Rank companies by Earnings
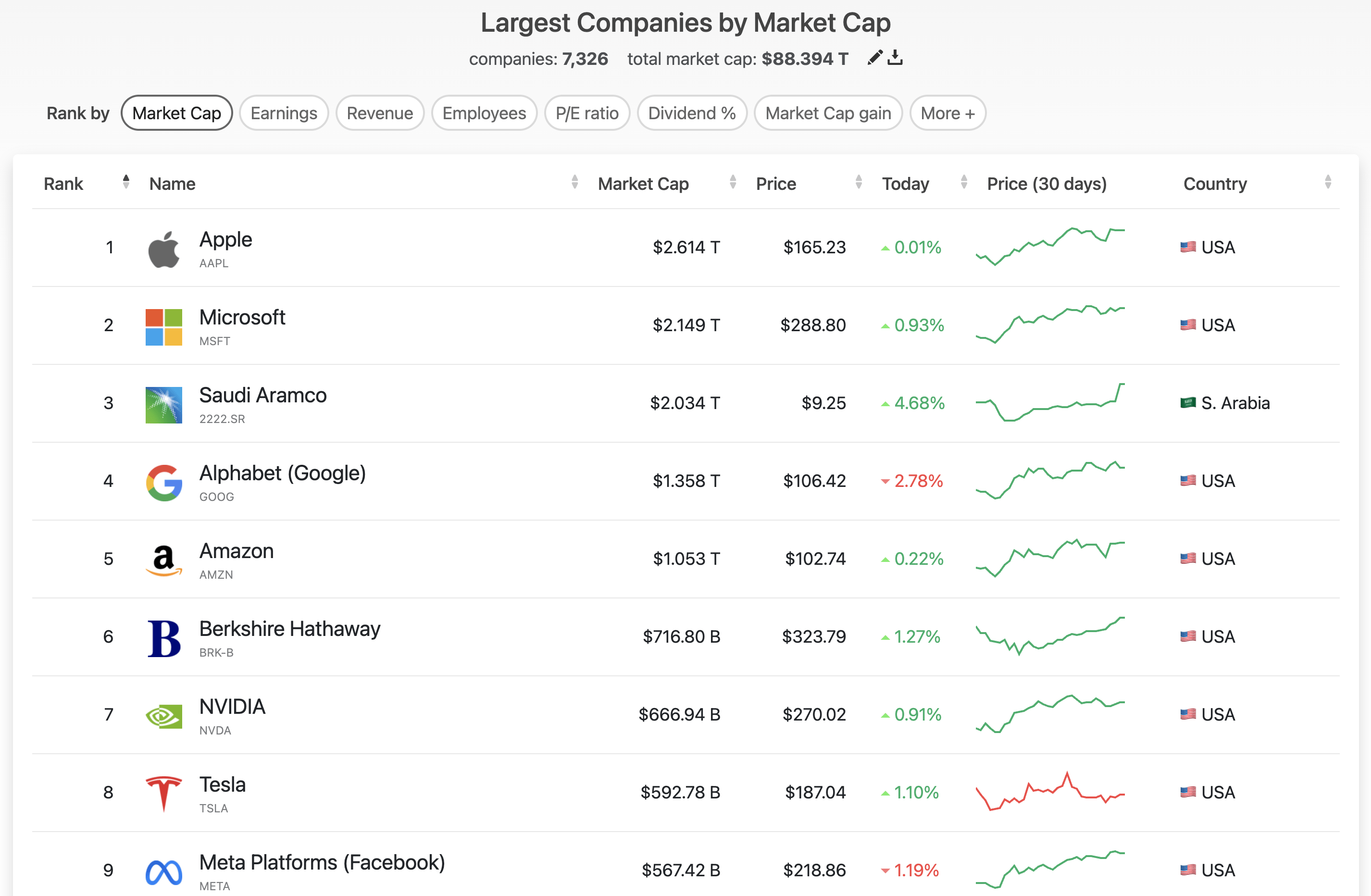This screenshot has height=896, width=1371. tap(284, 113)
